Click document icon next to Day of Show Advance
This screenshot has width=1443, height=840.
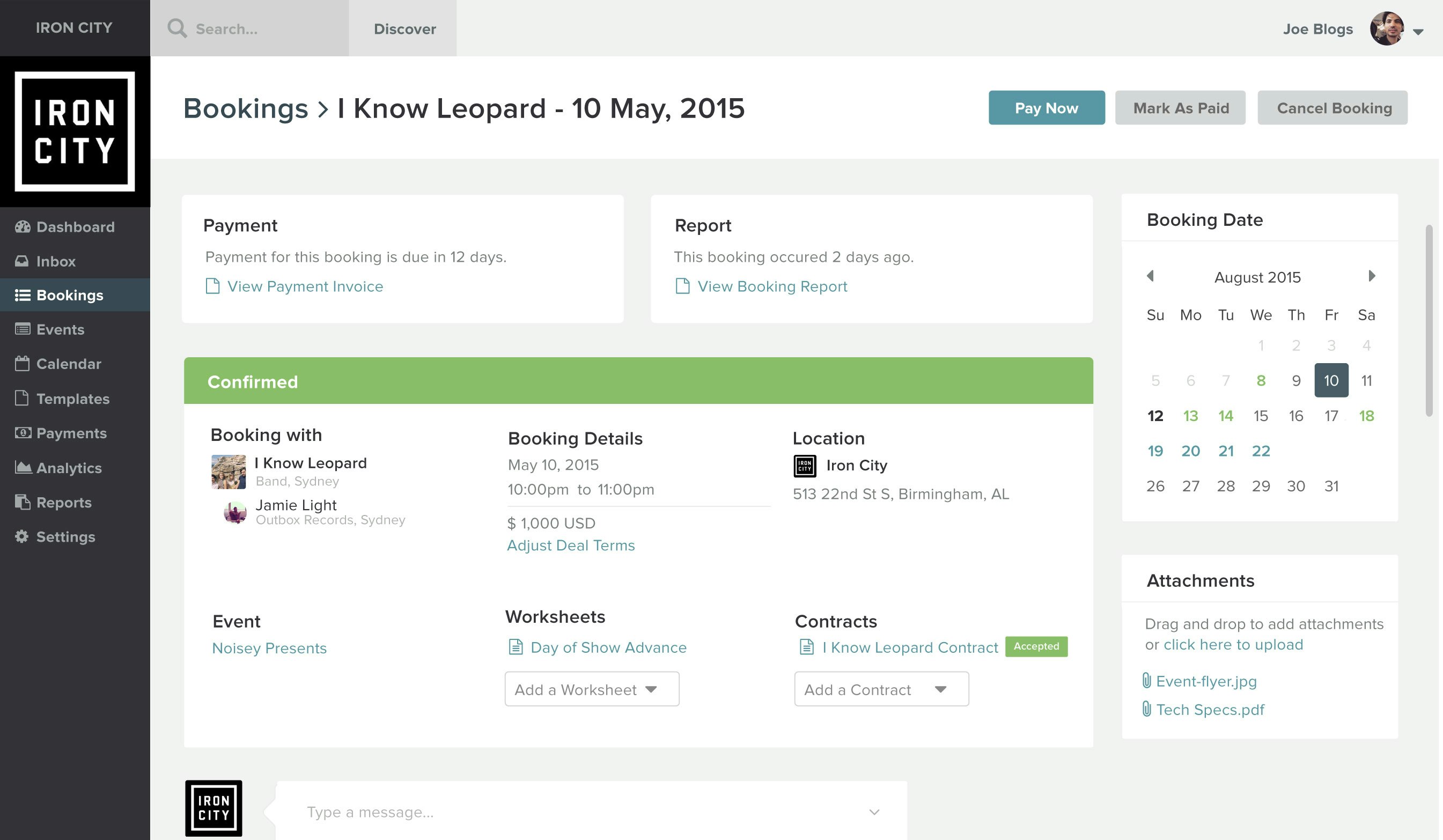point(516,647)
